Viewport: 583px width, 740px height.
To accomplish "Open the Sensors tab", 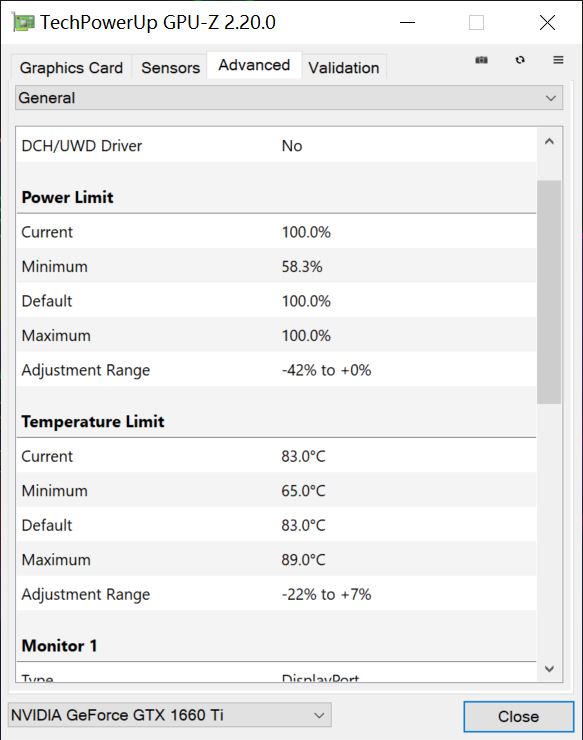I will [170, 67].
